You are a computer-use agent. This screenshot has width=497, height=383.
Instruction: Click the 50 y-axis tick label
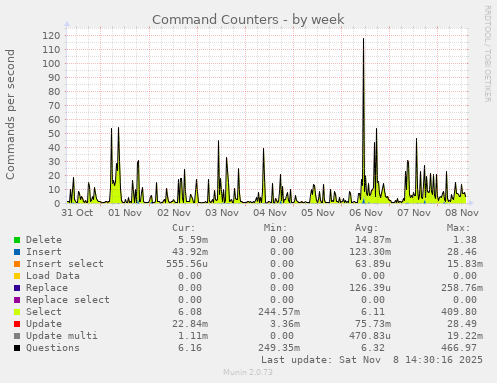click(x=54, y=133)
